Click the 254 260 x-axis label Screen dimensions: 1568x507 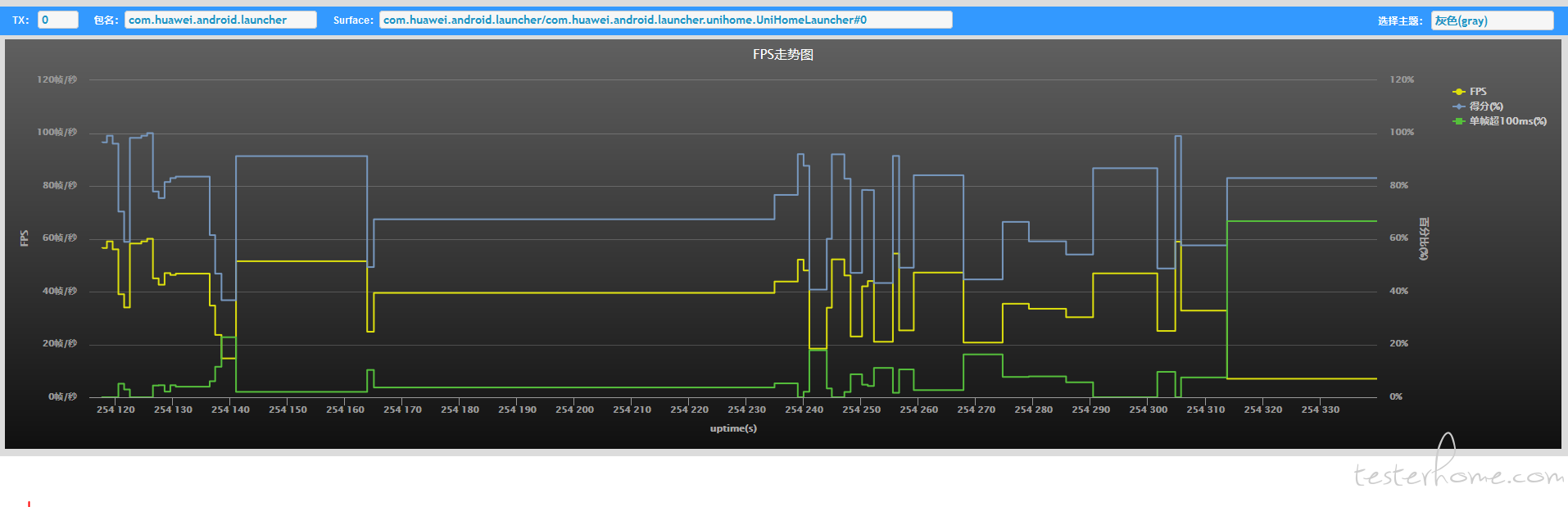pos(918,410)
